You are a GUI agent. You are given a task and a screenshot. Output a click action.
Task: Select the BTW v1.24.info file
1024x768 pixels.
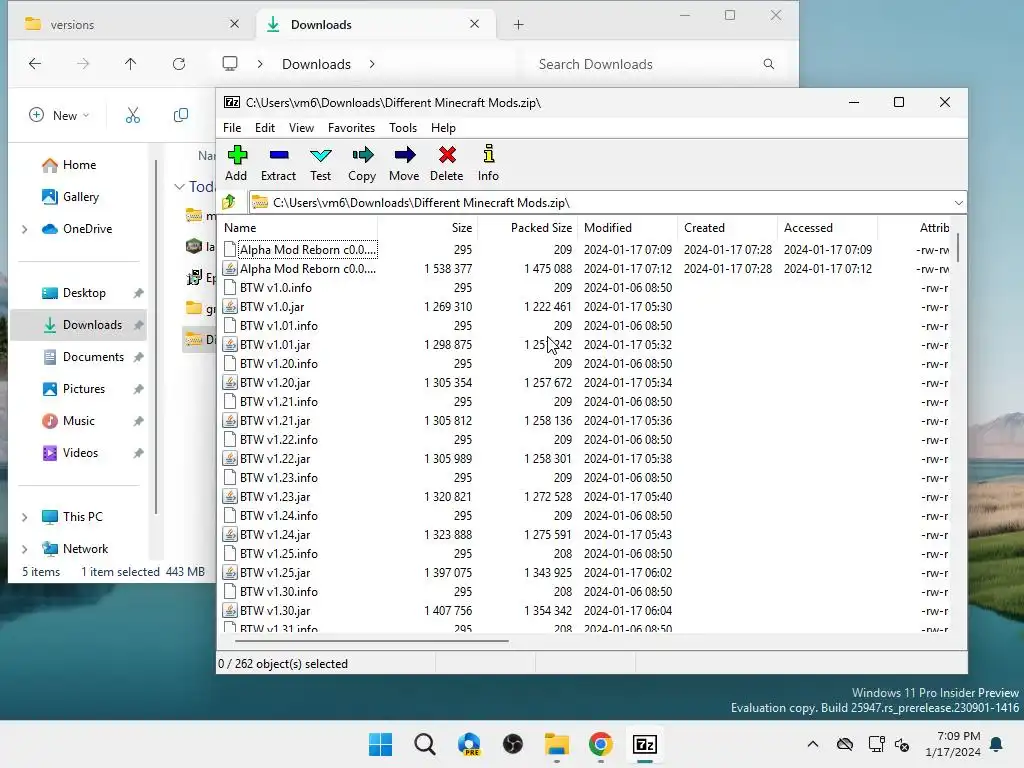pyautogui.click(x=279, y=516)
